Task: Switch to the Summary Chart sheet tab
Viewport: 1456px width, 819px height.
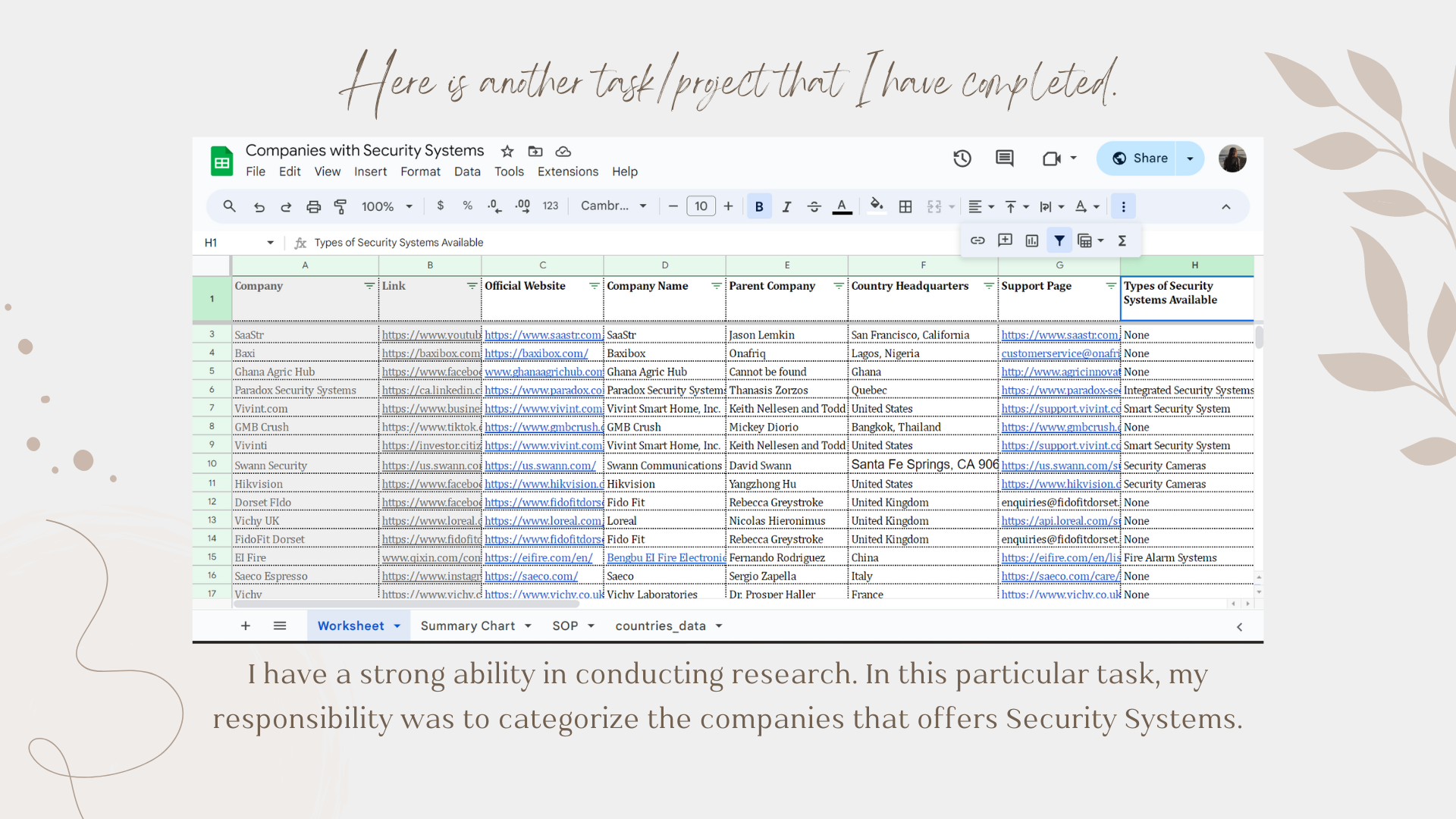Action: [467, 626]
